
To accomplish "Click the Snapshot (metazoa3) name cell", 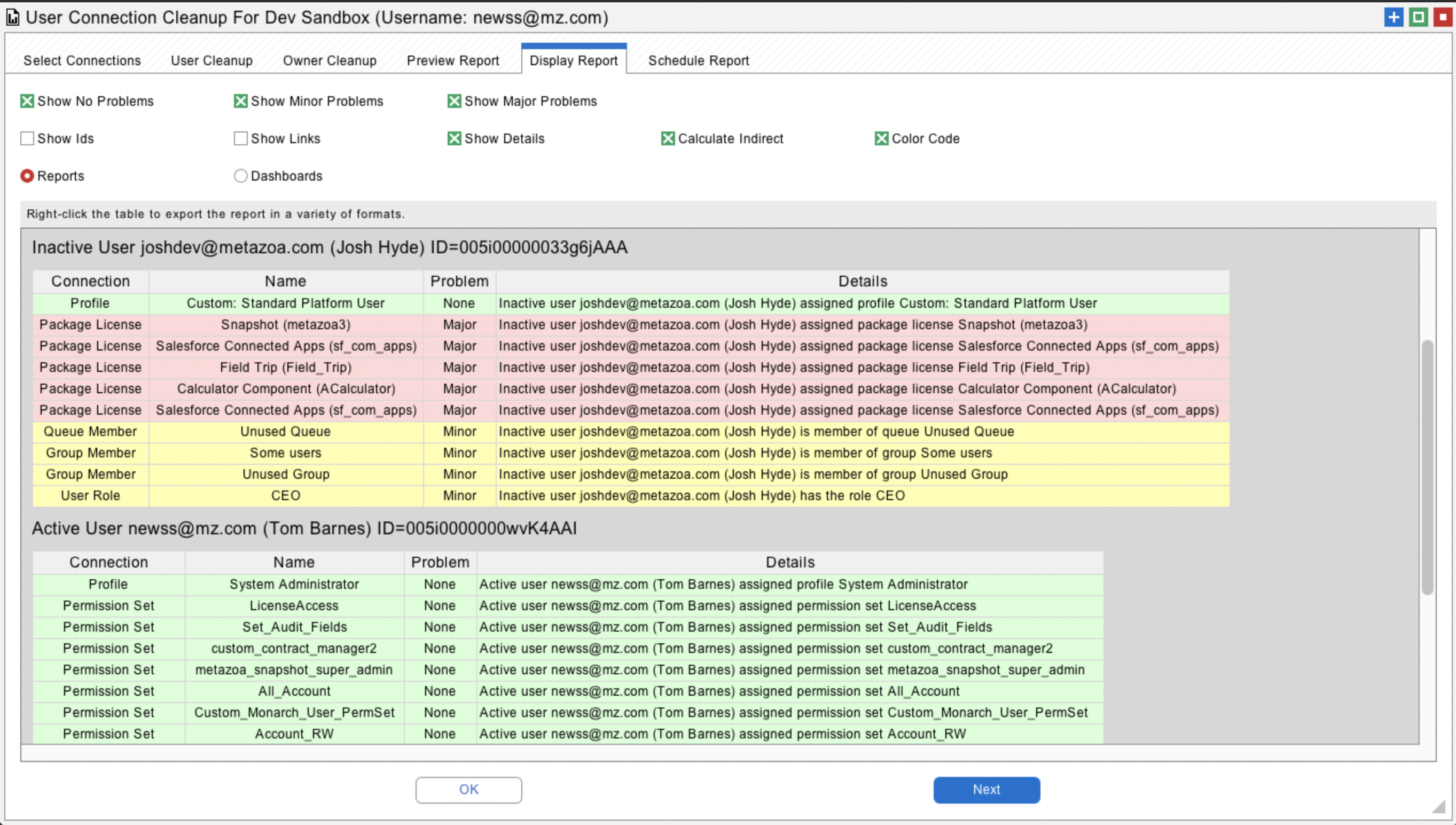I will click(x=285, y=325).
